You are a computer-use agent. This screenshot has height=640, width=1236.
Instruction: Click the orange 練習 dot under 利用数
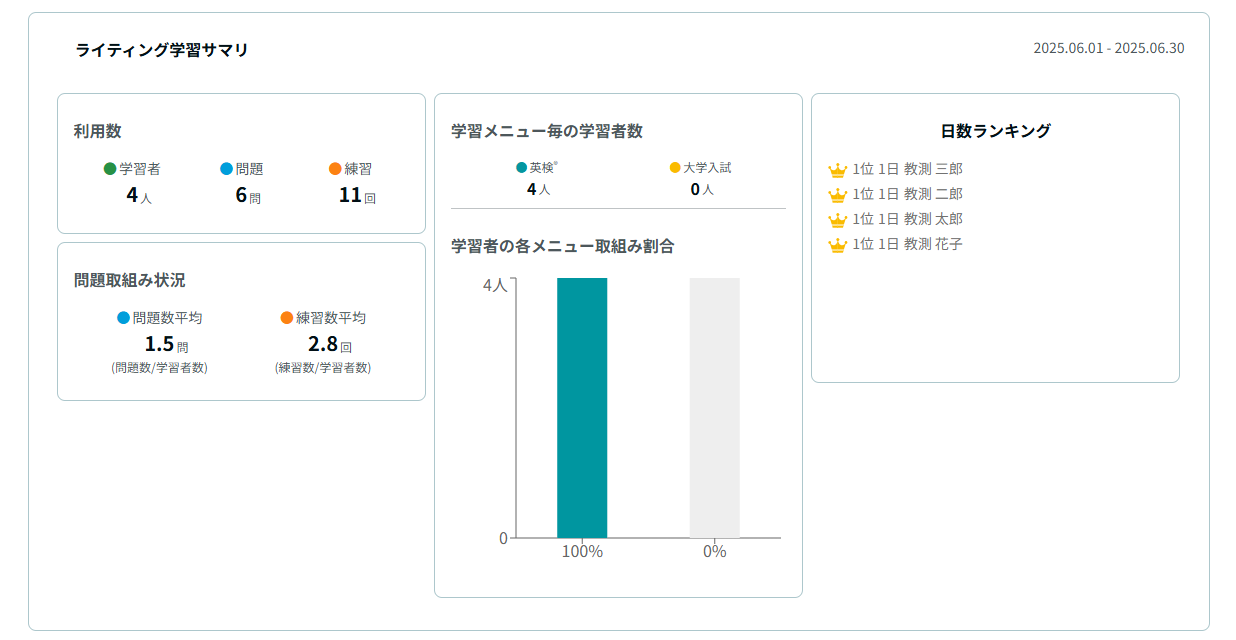pos(335,169)
